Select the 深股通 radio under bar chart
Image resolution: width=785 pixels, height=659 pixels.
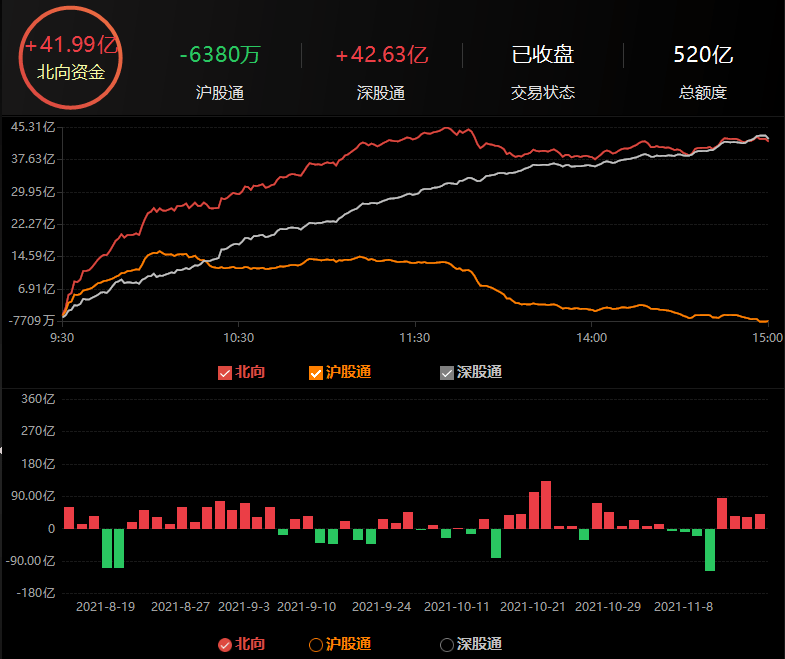[447, 644]
